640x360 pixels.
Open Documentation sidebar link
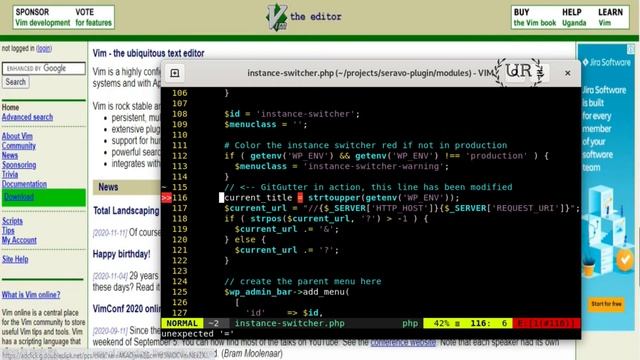(24, 184)
